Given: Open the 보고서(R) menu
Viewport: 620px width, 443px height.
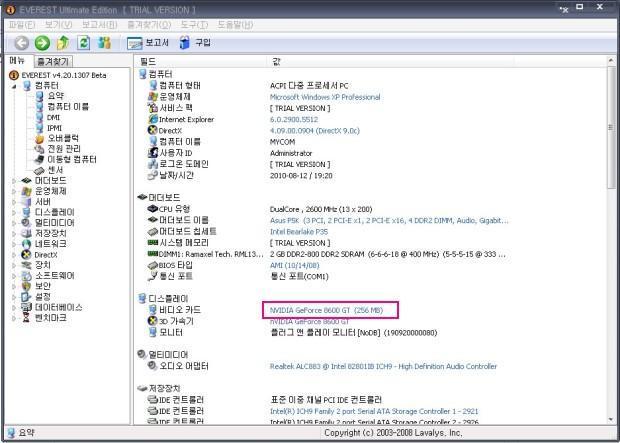Looking at the screenshot, I should pos(99,25).
